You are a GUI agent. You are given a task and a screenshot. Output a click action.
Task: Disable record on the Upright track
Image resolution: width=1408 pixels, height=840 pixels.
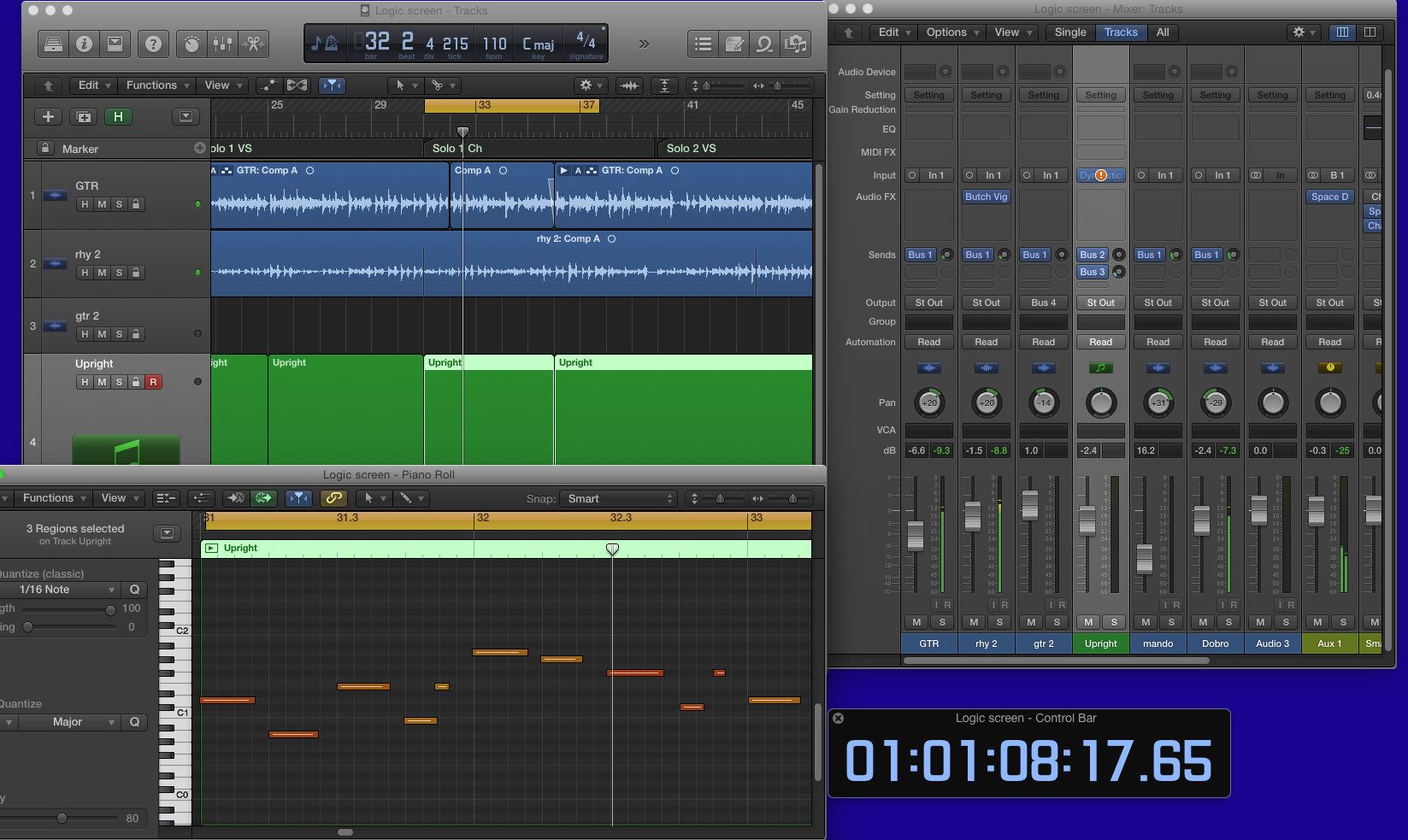pos(153,382)
